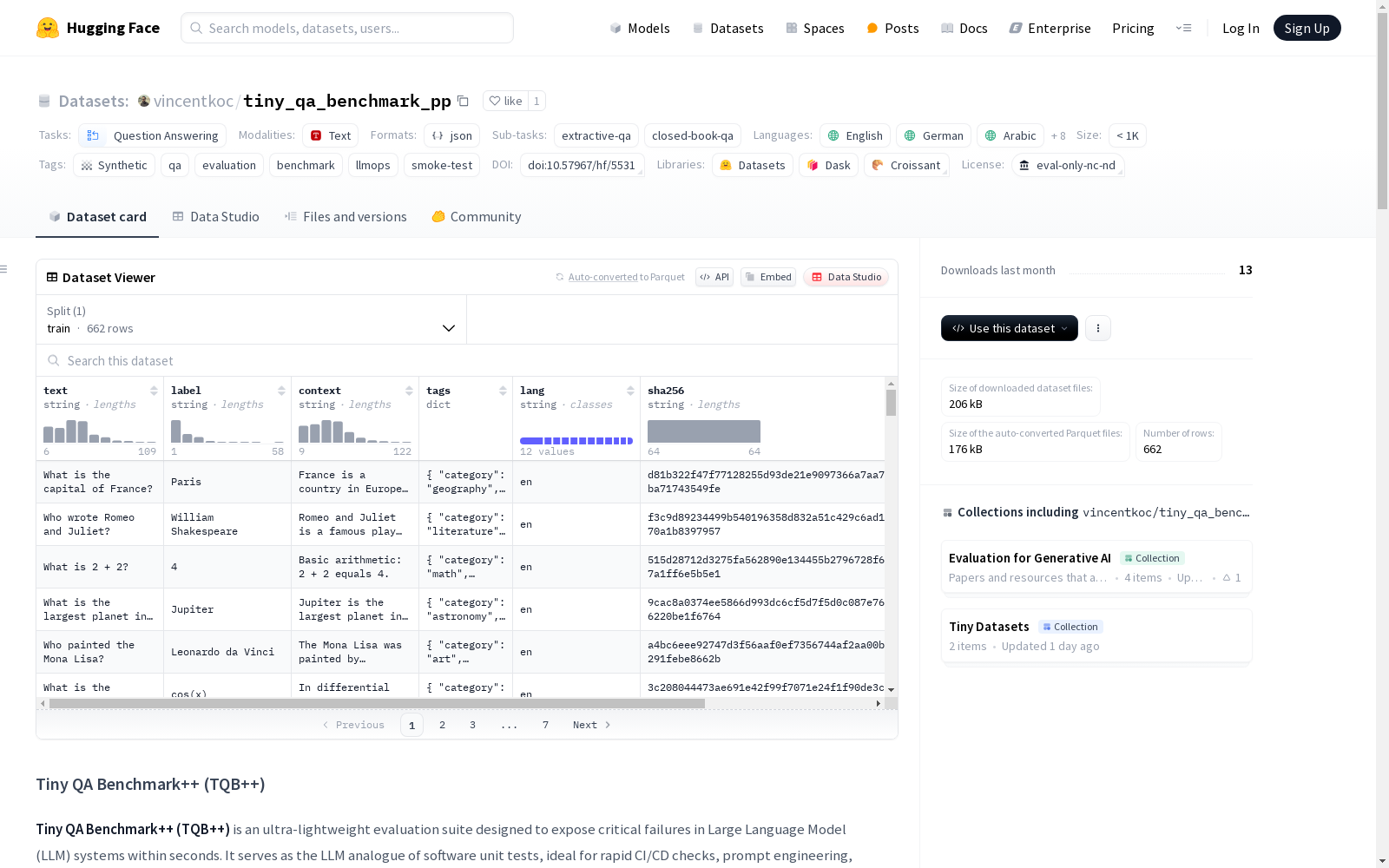Sort the label column
Viewport: 1389px width, 868px height.
(x=281, y=391)
